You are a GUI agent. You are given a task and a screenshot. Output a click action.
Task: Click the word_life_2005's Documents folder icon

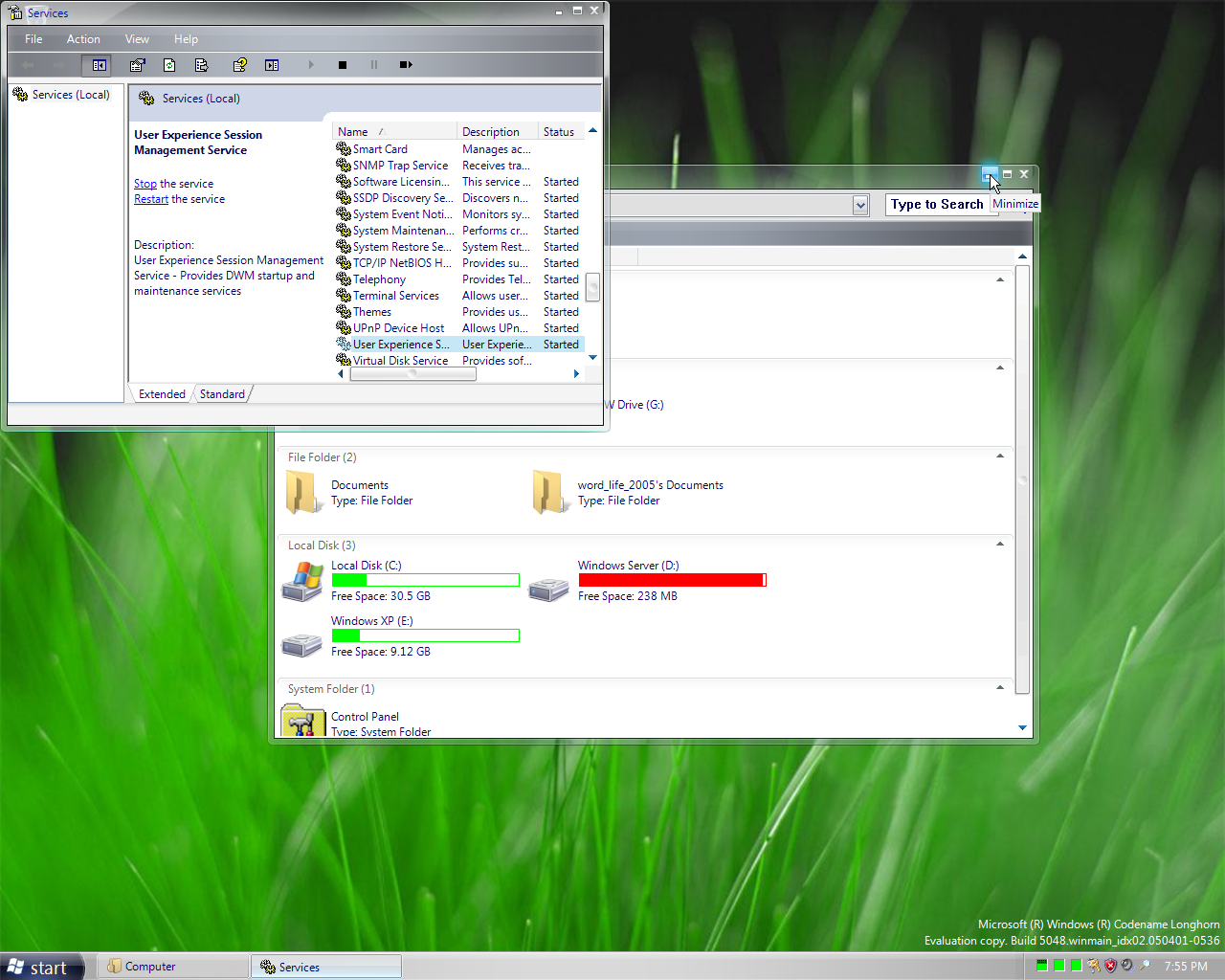[x=550, y=493]
